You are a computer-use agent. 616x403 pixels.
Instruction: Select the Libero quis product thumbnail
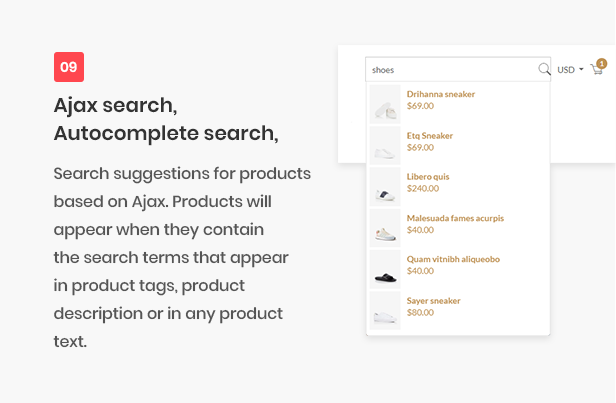point(385,187)
